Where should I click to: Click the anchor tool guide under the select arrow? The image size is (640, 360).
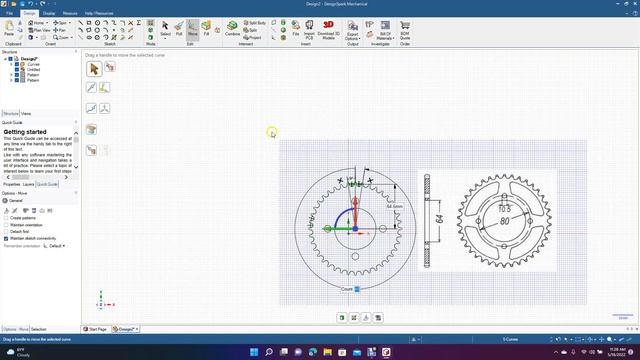[x=91, y=87]
